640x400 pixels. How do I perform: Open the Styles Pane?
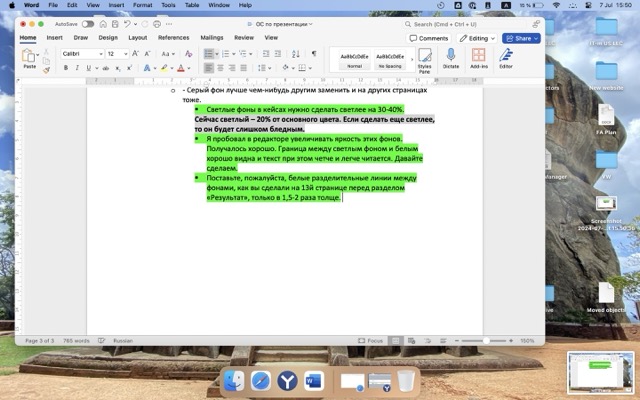pos(424,58)
